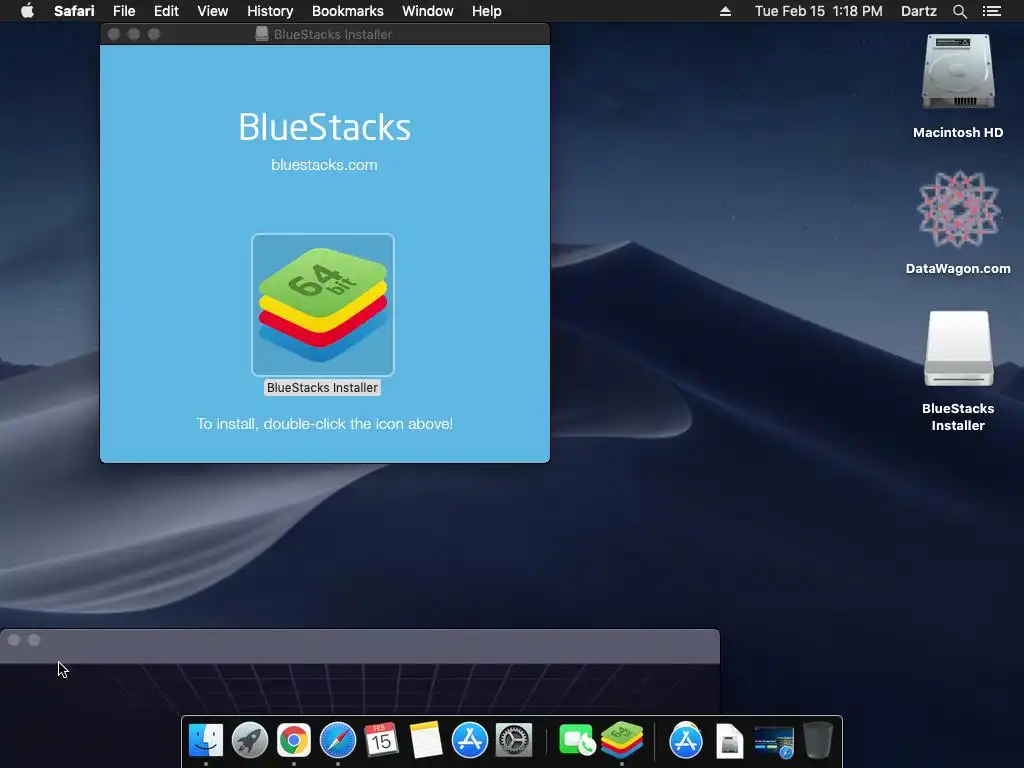Screen dimensions: 1024x768
Task: Open the Help menu
Action: tap(487, 11)
